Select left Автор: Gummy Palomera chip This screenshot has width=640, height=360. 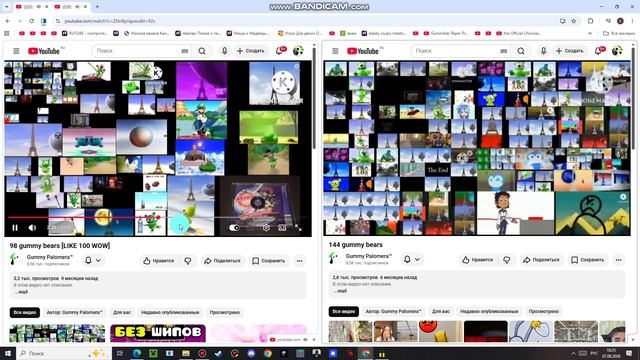coord(74,312)
